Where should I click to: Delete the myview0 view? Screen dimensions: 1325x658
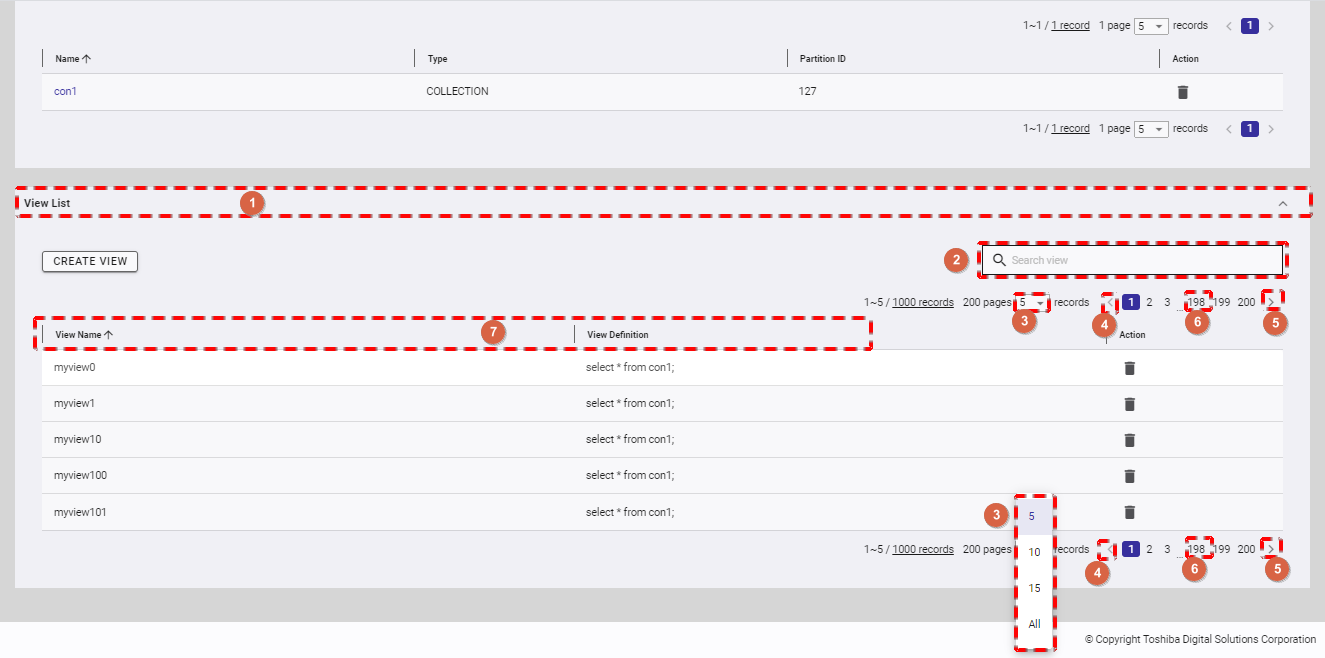click(x=1130, y=368)
